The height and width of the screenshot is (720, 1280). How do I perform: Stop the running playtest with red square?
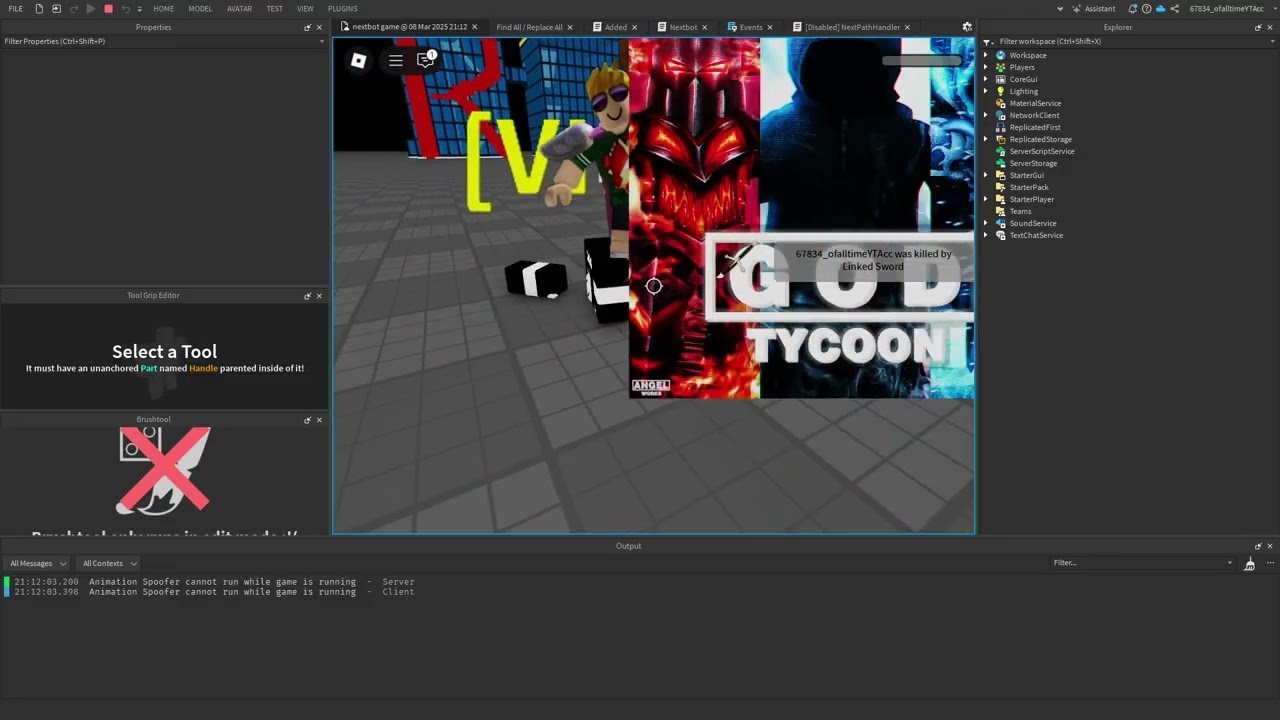coord(109,9)
